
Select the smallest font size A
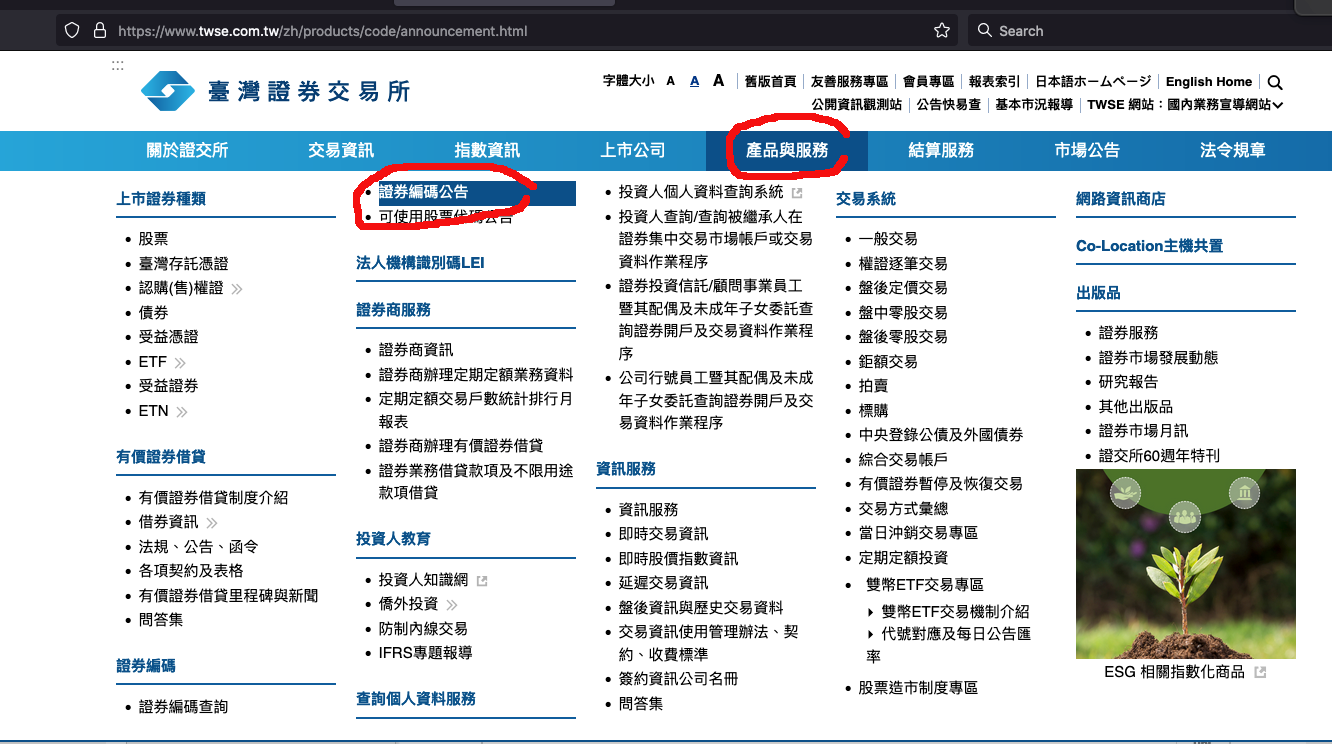(671, 82)
